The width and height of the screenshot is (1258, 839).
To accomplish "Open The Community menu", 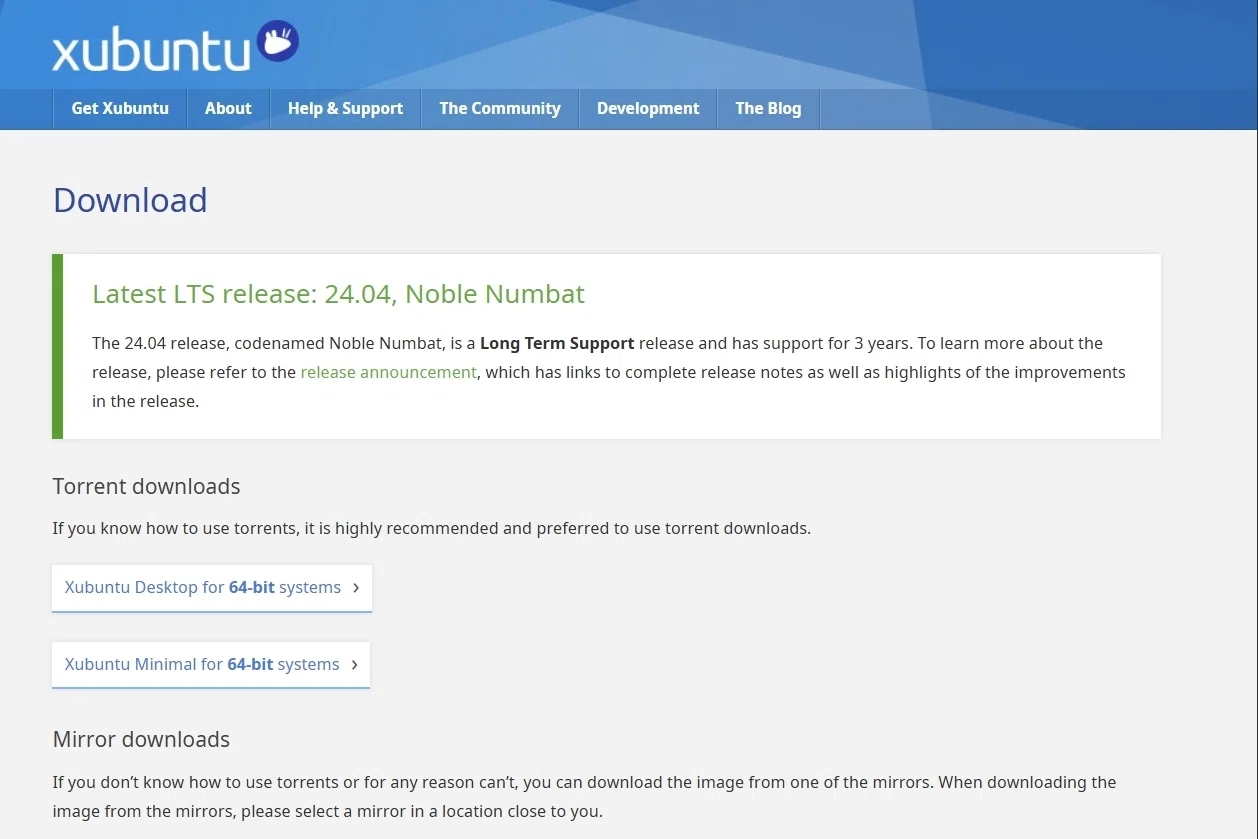I will [500, 109].
